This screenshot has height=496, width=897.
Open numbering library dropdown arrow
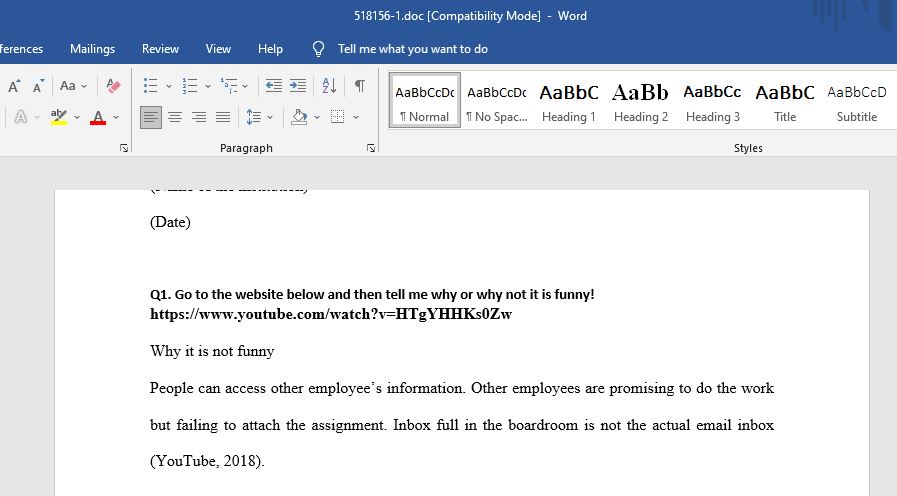click(x=208, y=86)
